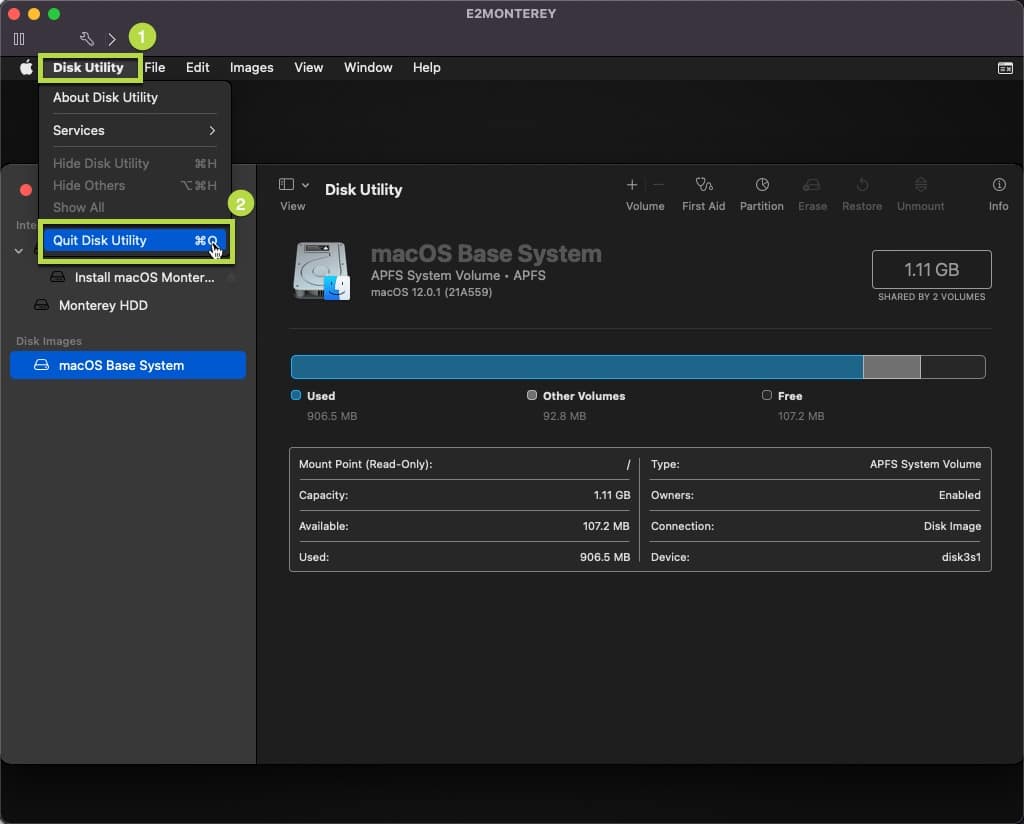This screenshot has width=1024, height=824.
Task: Open the Edit menu
Action: tap(197, 67)
